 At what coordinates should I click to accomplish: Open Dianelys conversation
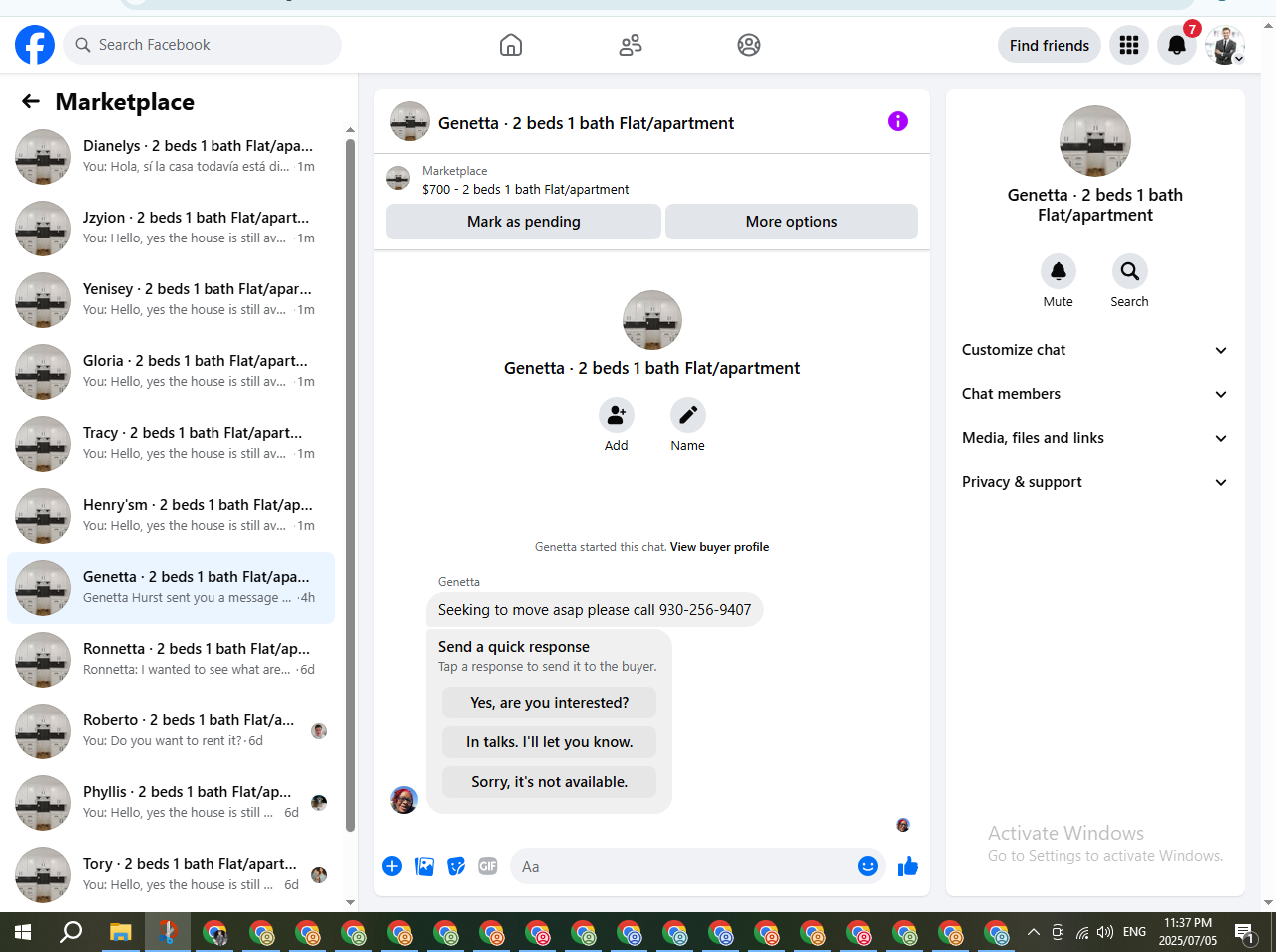tap(171, 157)
